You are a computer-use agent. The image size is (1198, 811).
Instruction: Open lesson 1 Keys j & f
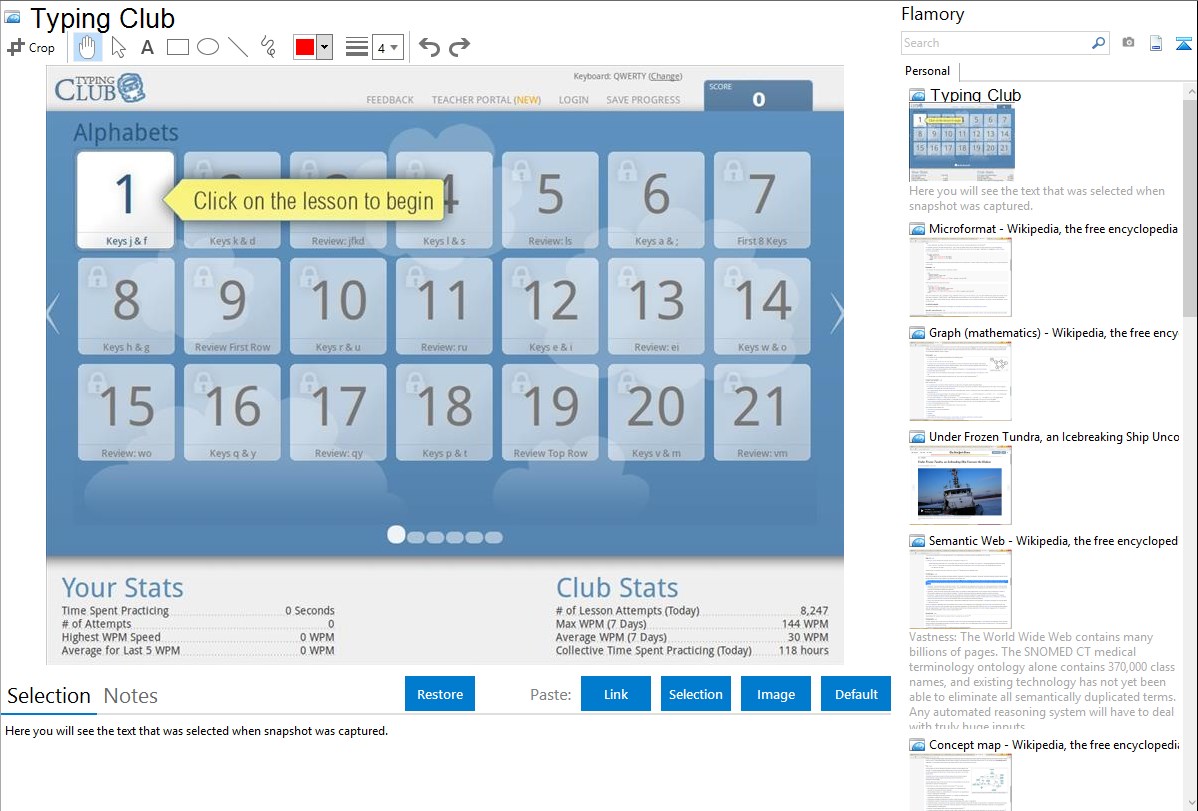[126, 200]
